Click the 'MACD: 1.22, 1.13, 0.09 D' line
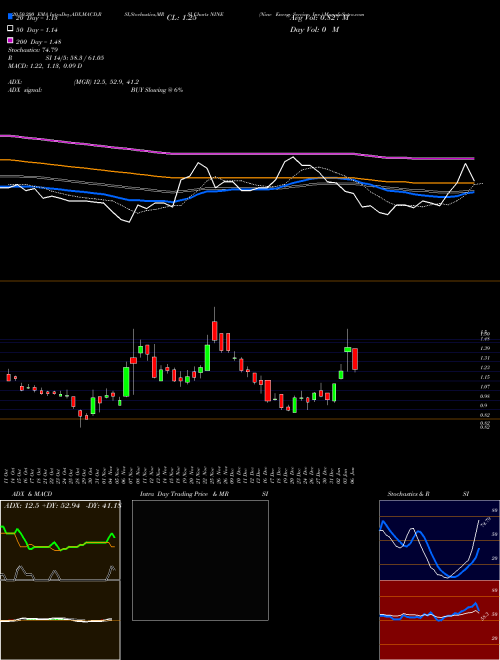 click(45, 66)
